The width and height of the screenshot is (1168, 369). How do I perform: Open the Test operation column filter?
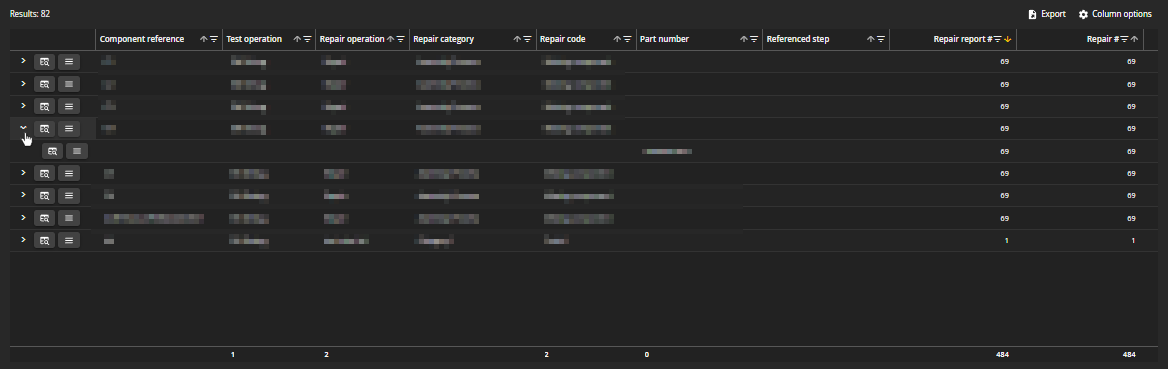(307, 40)
